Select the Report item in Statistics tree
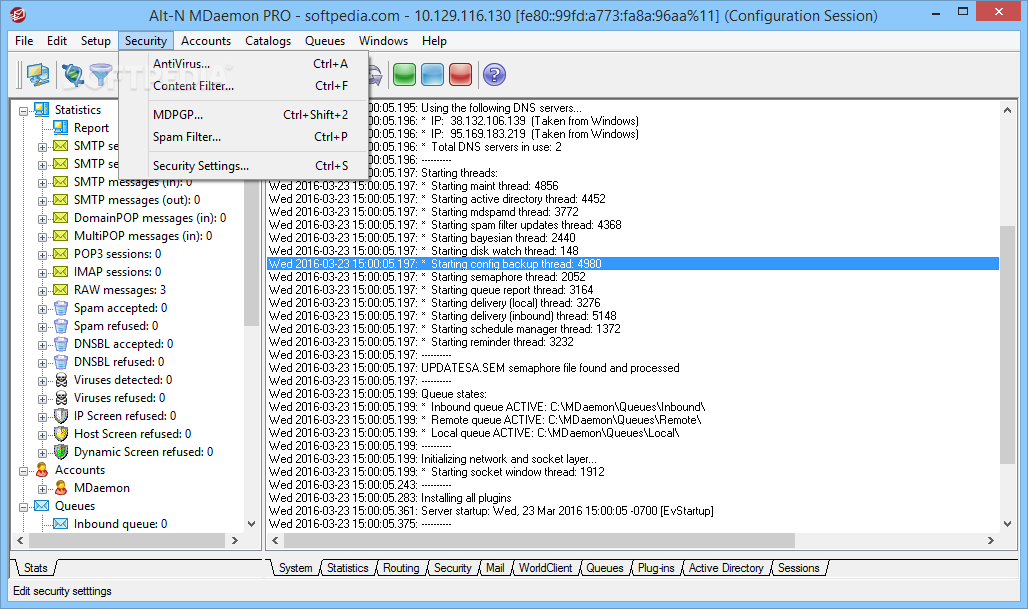 pyautogui.click(x=91, y=128)
